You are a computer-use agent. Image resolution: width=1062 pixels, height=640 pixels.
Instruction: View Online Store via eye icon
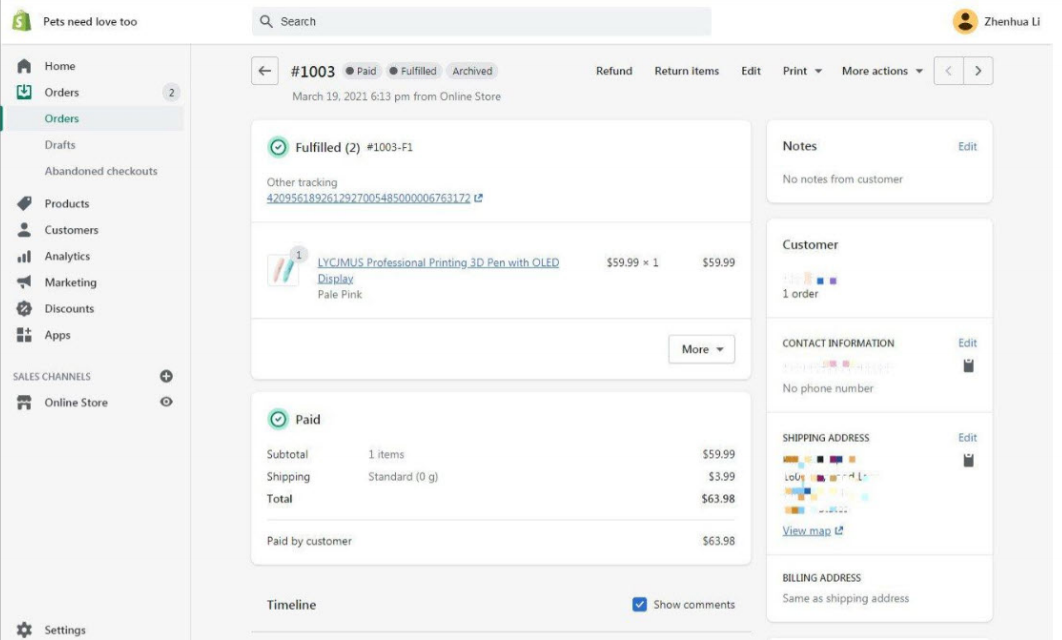coord(167,402)
